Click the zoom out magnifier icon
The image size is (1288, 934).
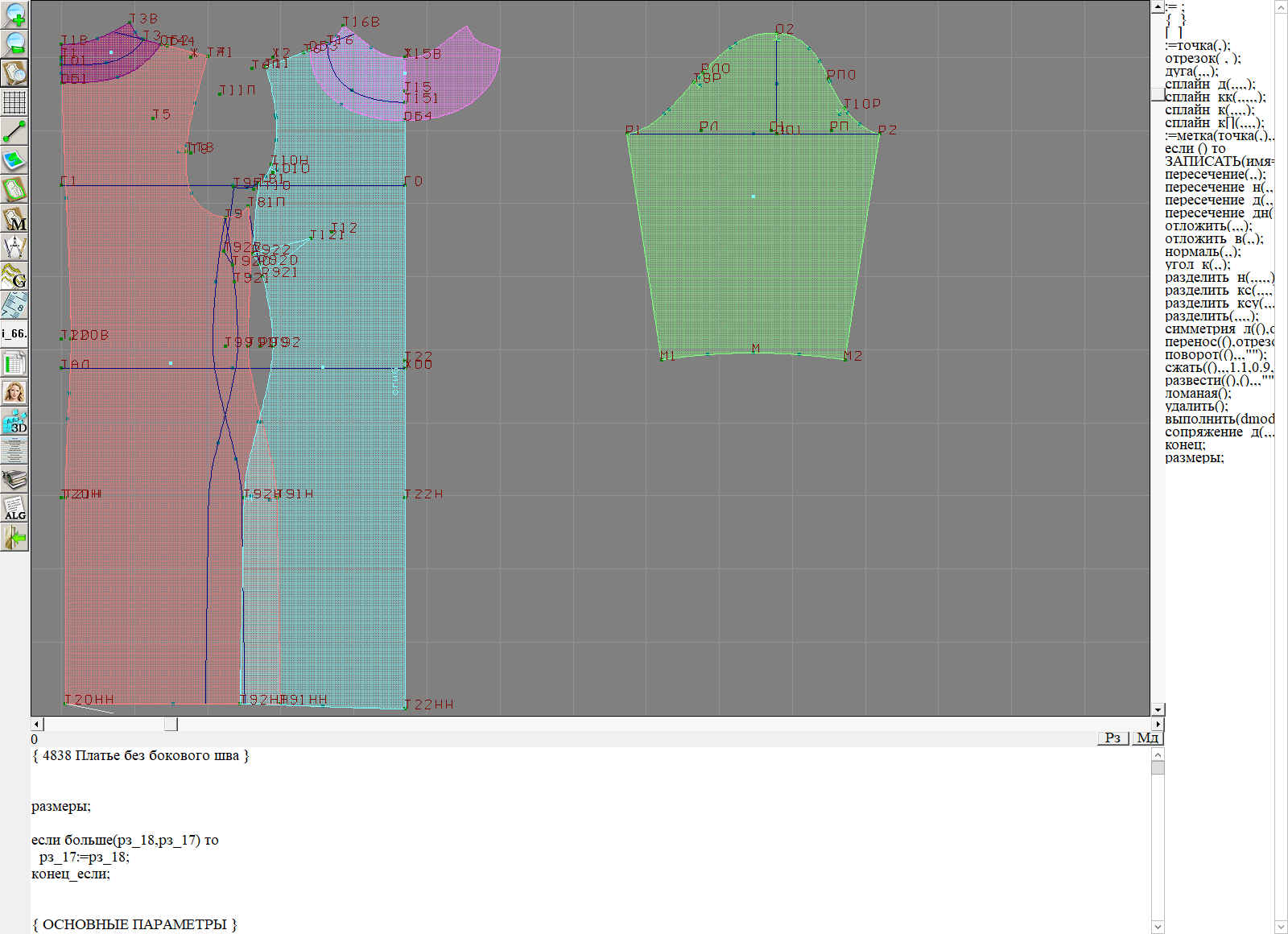point(14,43)
